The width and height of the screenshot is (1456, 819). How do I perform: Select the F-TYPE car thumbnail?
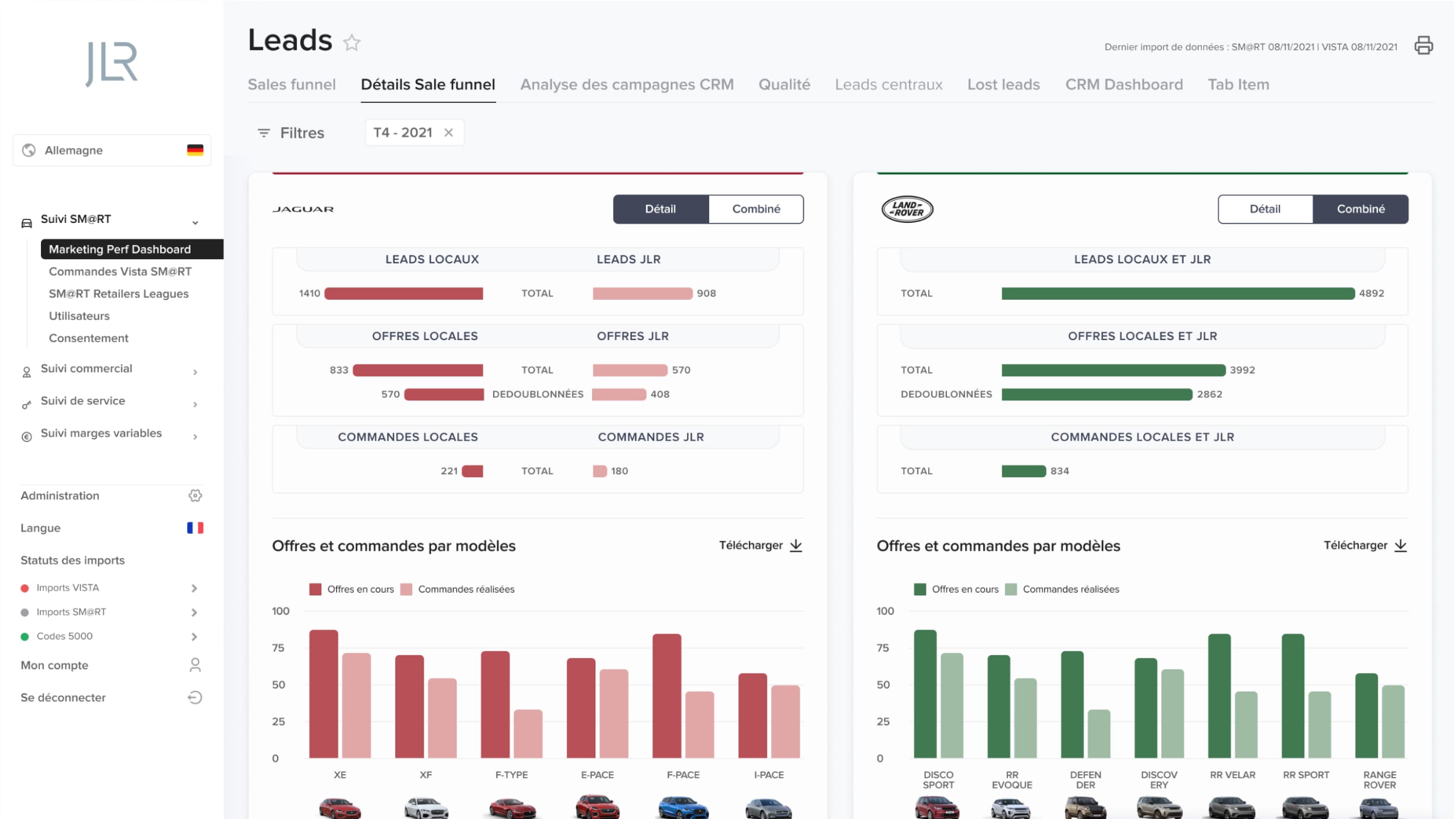click(512, 808)
